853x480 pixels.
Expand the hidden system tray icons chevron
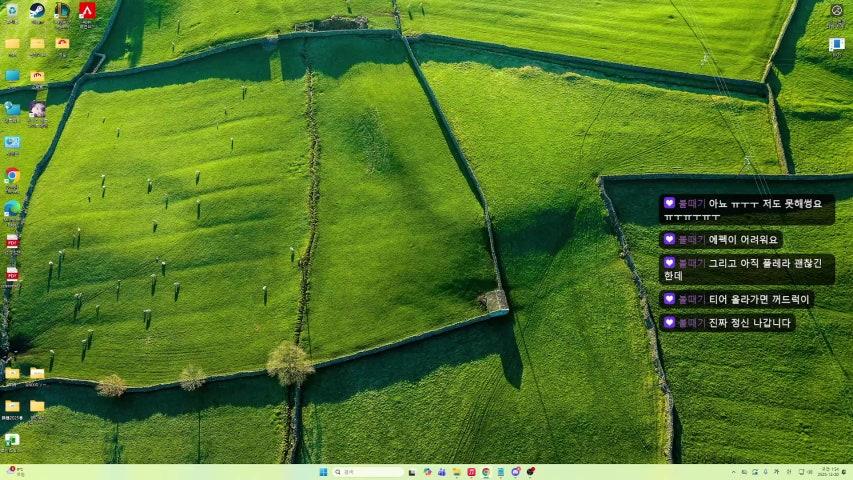pyautogui.click(x=732, y=472)
